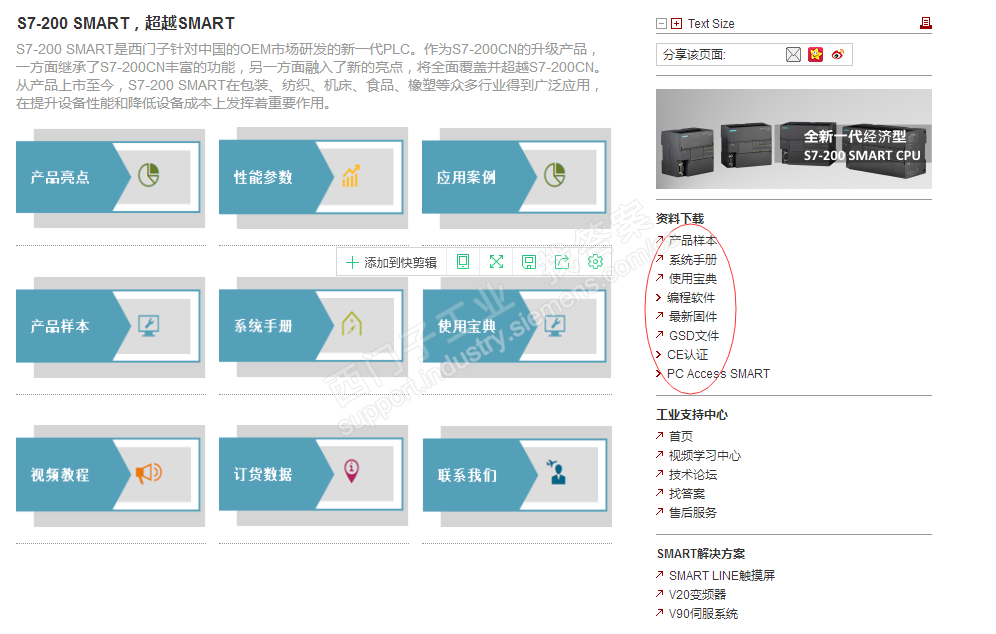Click house icon on 系统手册 tile
The height and width of the screenshot is (634, 996).
point(352,324)
